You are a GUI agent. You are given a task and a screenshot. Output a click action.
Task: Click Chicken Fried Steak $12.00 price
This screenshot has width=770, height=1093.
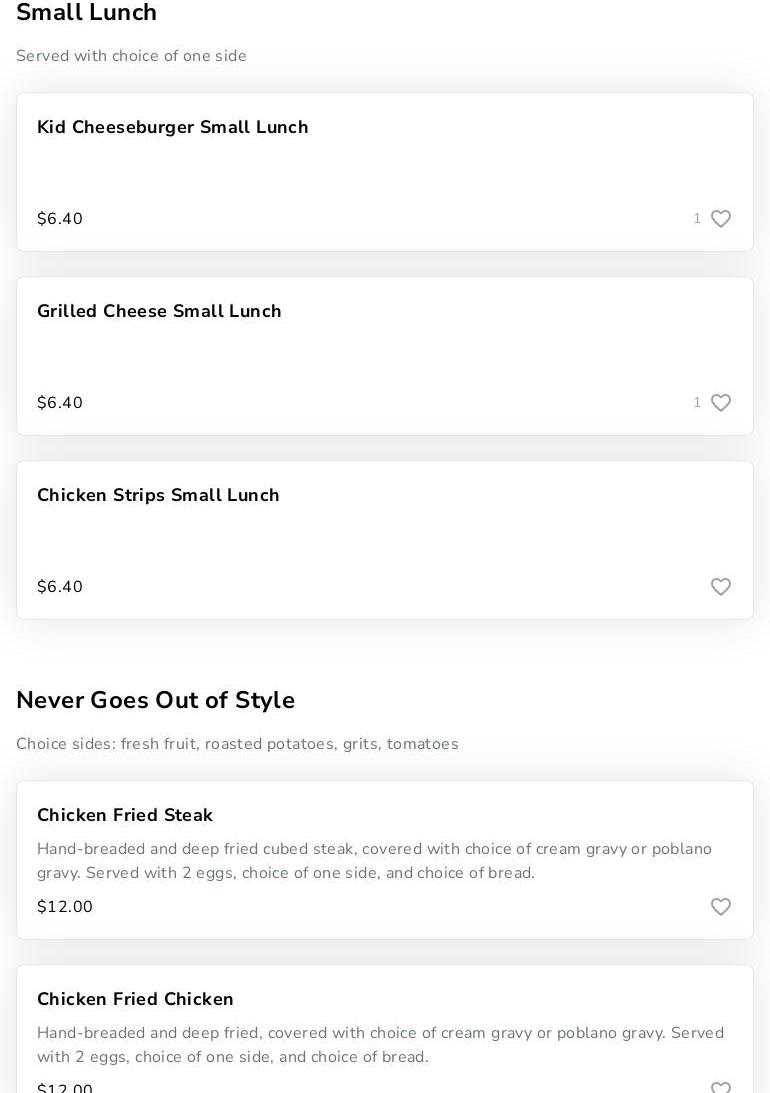65,907
